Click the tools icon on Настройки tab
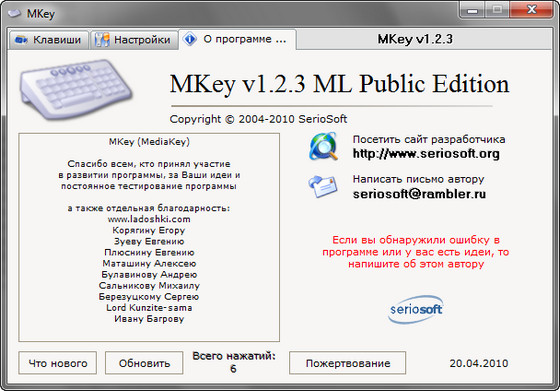This screenshot has width=560, height=391. (x=102, y=40)
